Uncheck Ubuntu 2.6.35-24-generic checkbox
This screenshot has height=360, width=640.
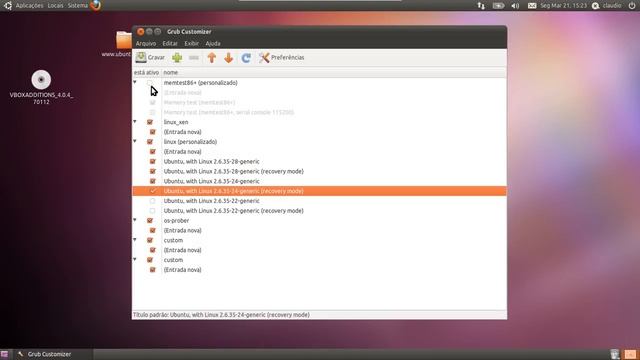153,181
